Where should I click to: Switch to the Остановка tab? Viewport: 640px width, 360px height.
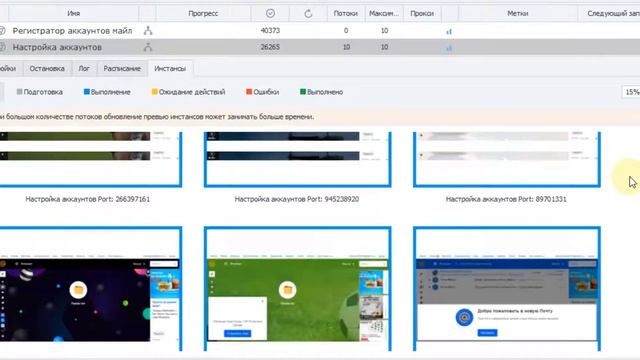pyautogui.click(x=47, y=69)
